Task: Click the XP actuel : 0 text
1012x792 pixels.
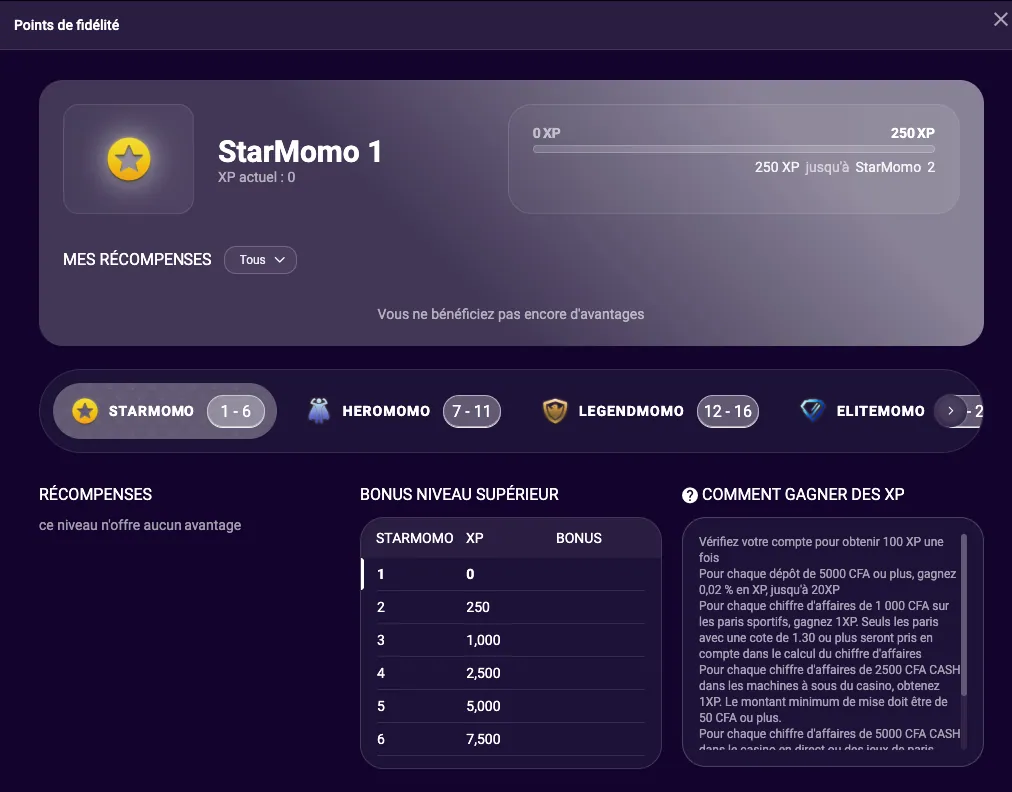Action: click(256, 178)
